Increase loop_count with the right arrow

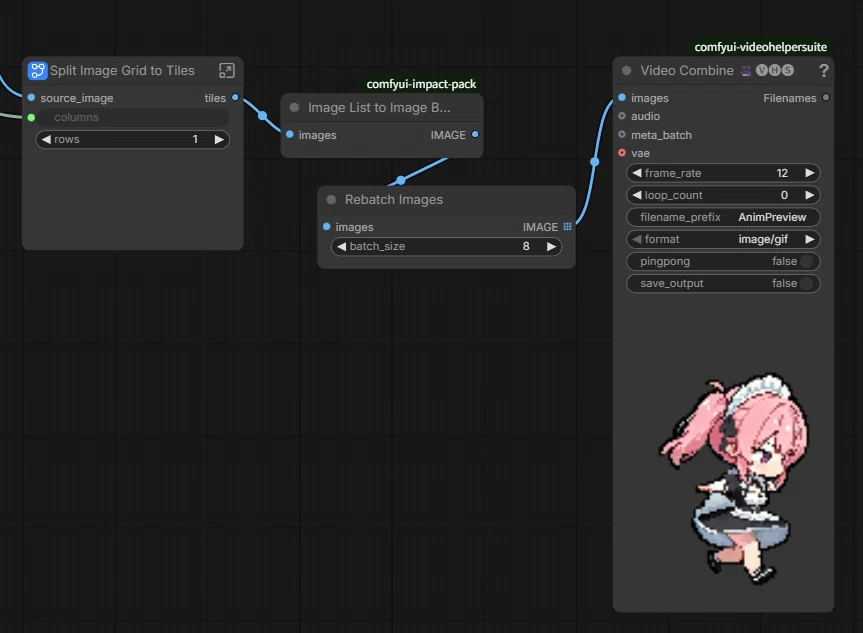point(810,195)
